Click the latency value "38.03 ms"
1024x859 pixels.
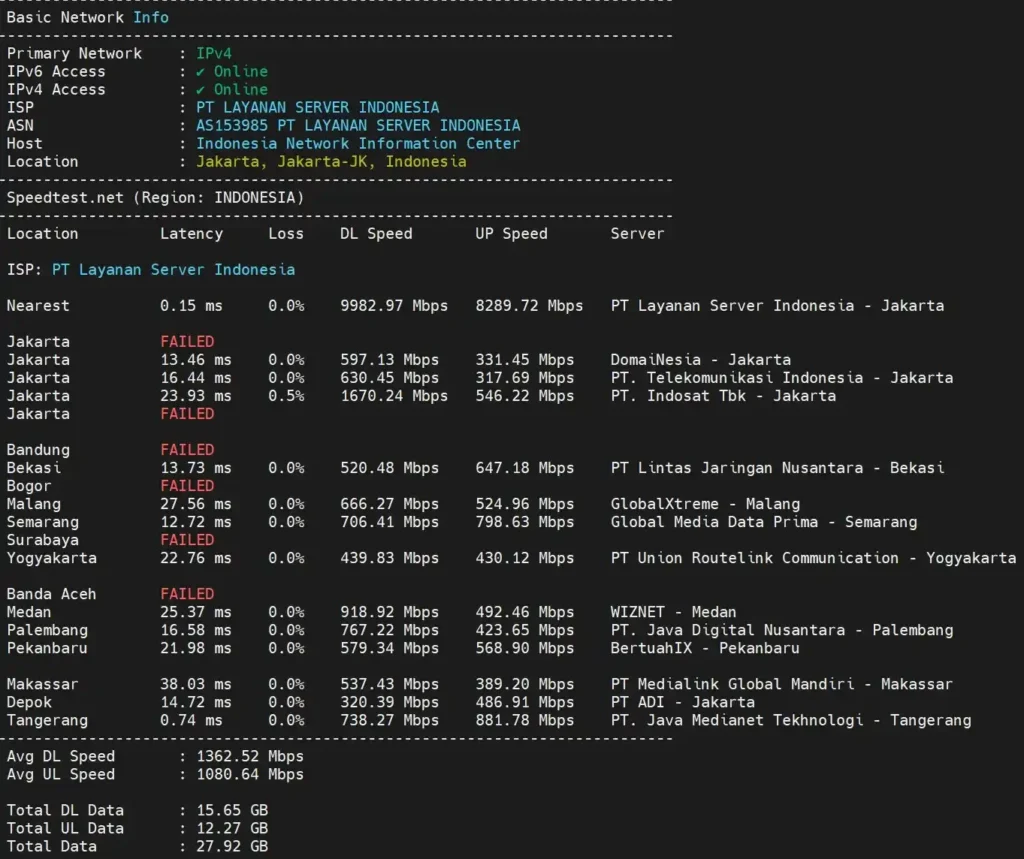(196, 685)
